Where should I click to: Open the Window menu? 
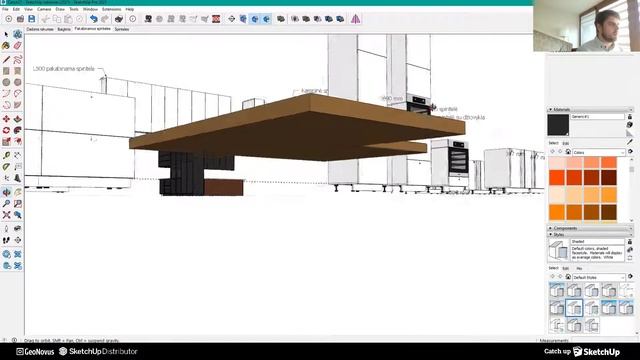click(90, 9)
